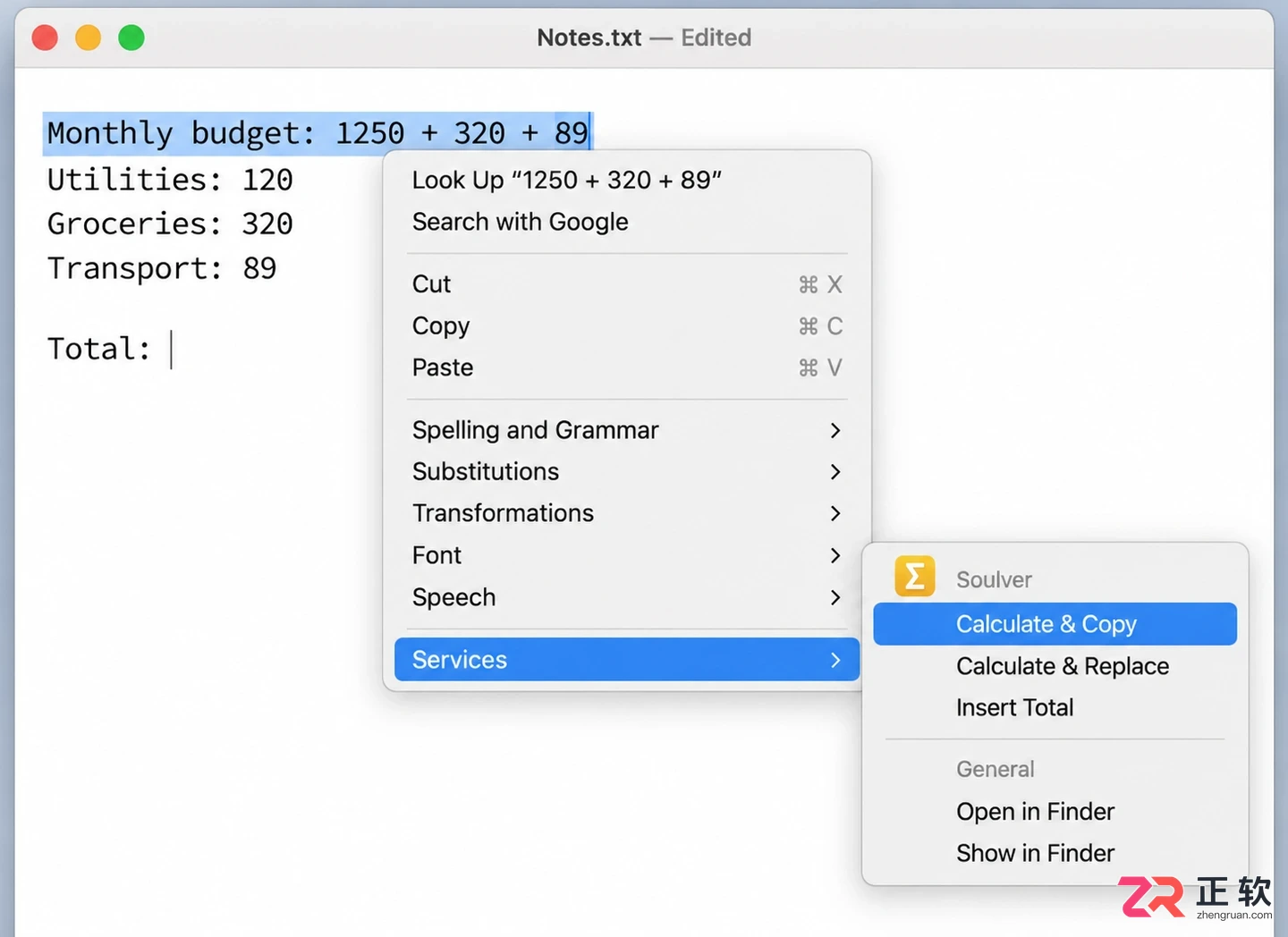Choose Copy from the context menu

coord(627,325)
